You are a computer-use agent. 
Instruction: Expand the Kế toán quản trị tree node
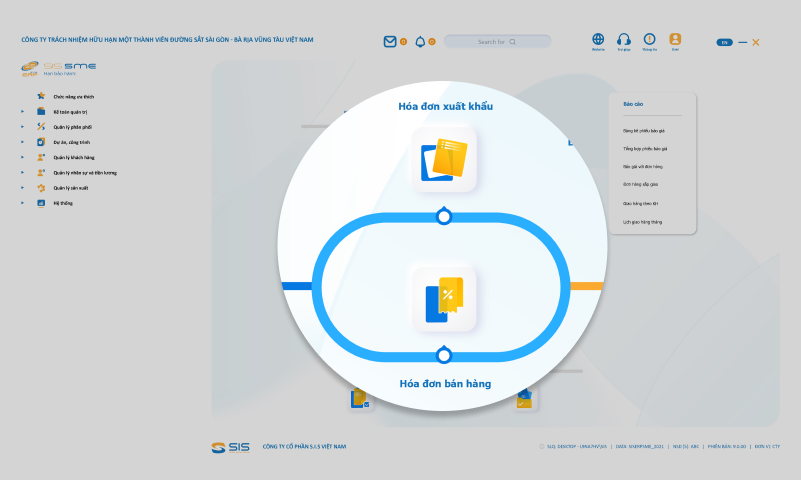coord(22,112)
